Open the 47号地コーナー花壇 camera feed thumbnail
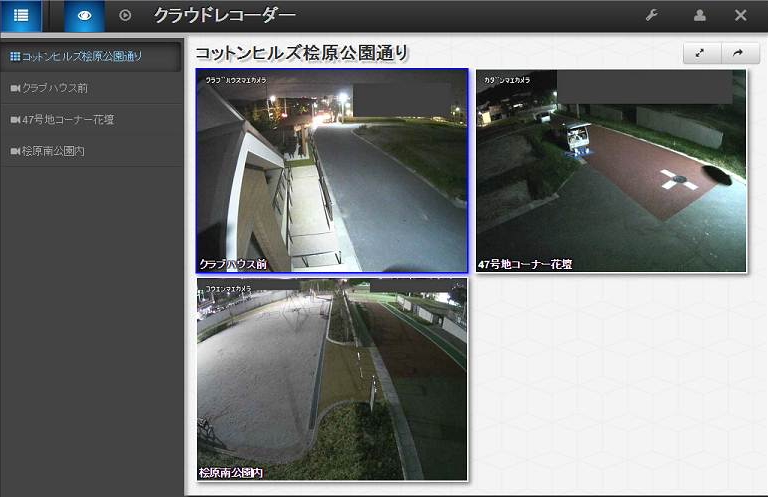The width and height of the screenshot is (768, 497). point(611,171)
